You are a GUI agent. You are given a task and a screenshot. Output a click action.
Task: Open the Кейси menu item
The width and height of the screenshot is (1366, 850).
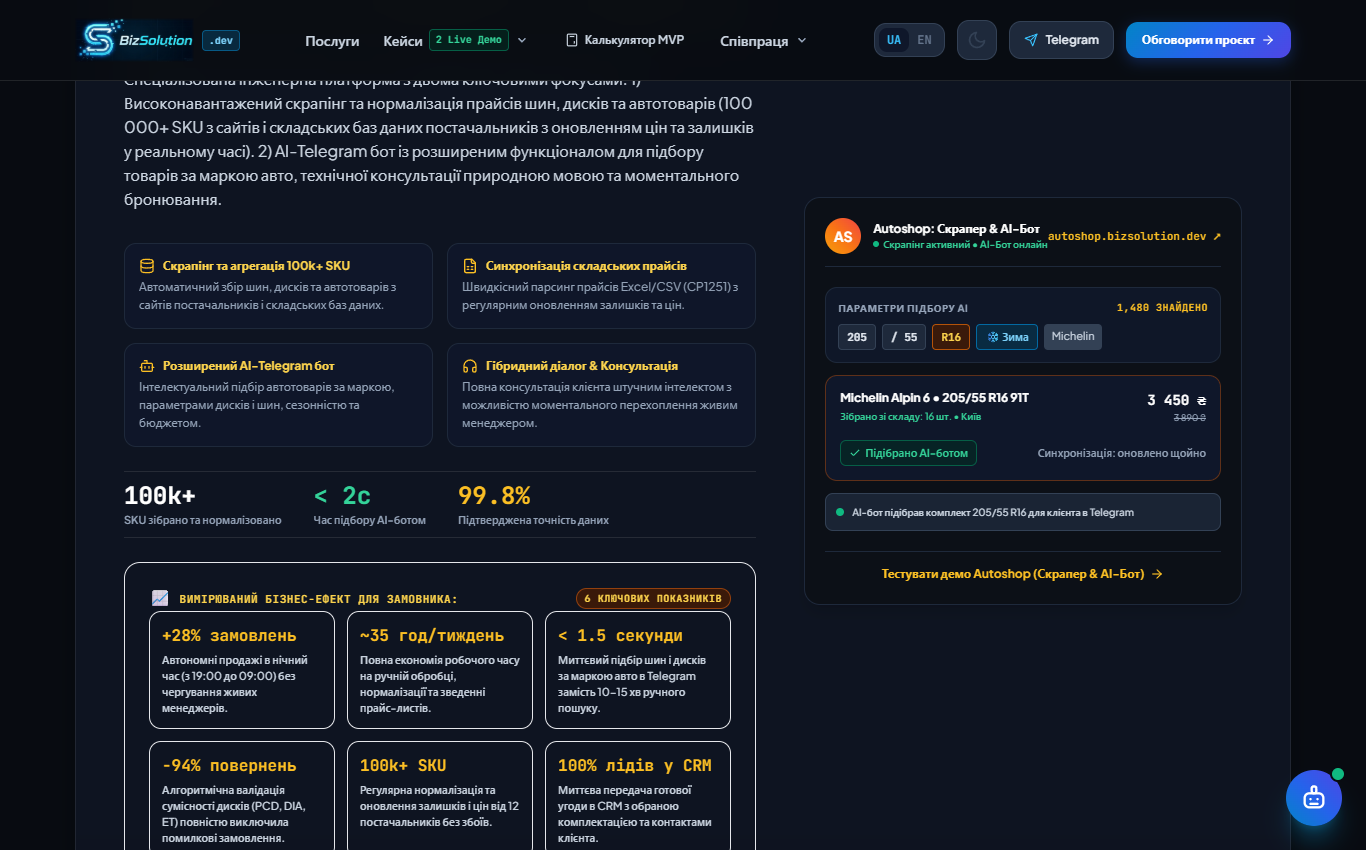click(403, 41)
